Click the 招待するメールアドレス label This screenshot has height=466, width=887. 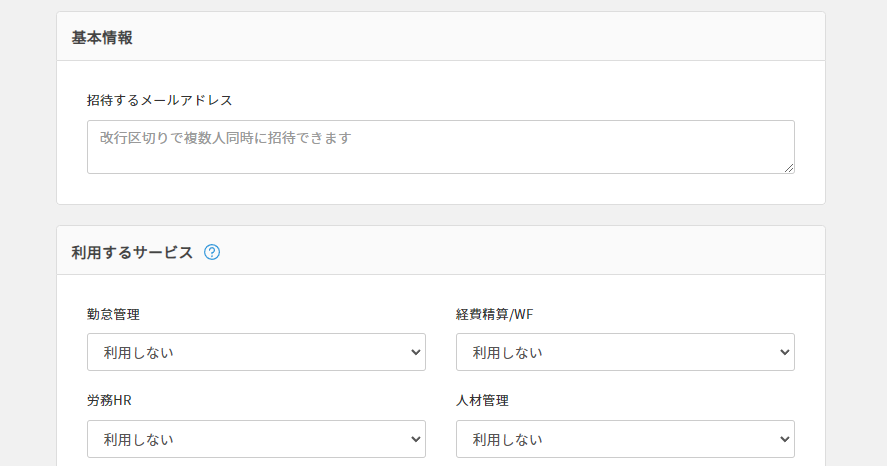(x=160, y=100)
